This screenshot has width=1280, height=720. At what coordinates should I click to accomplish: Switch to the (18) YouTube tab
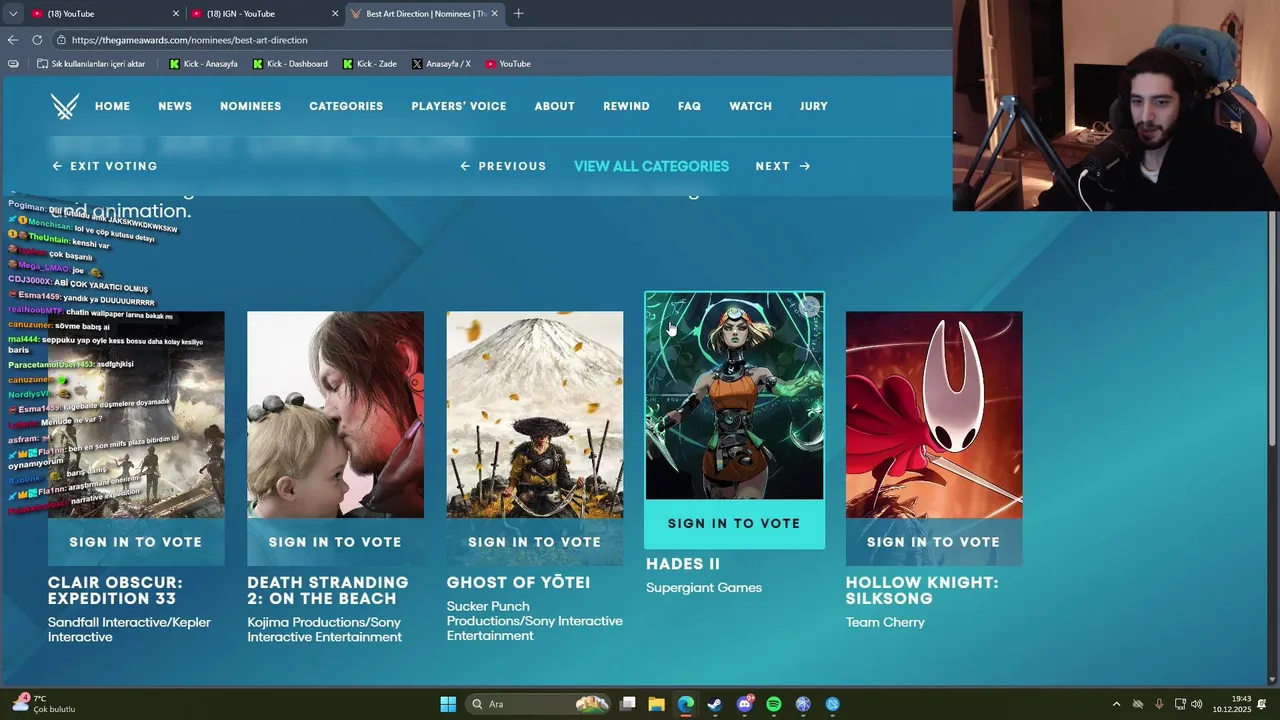coord(104,14)
